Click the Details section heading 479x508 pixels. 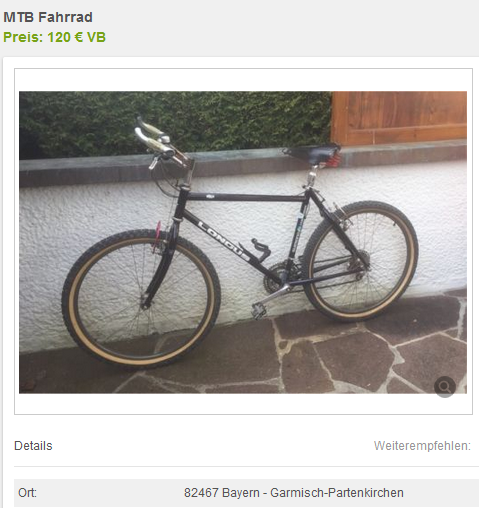pos(33,446)
